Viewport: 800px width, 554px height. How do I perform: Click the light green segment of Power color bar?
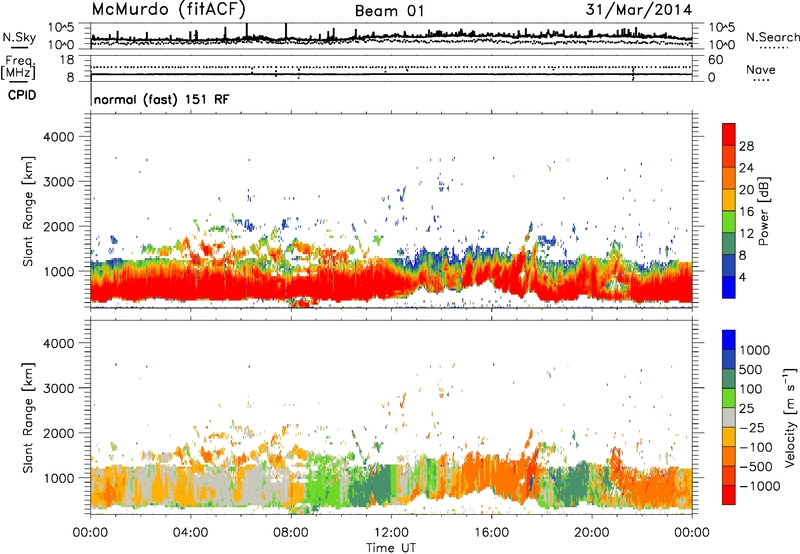click(x=729, y=222)
